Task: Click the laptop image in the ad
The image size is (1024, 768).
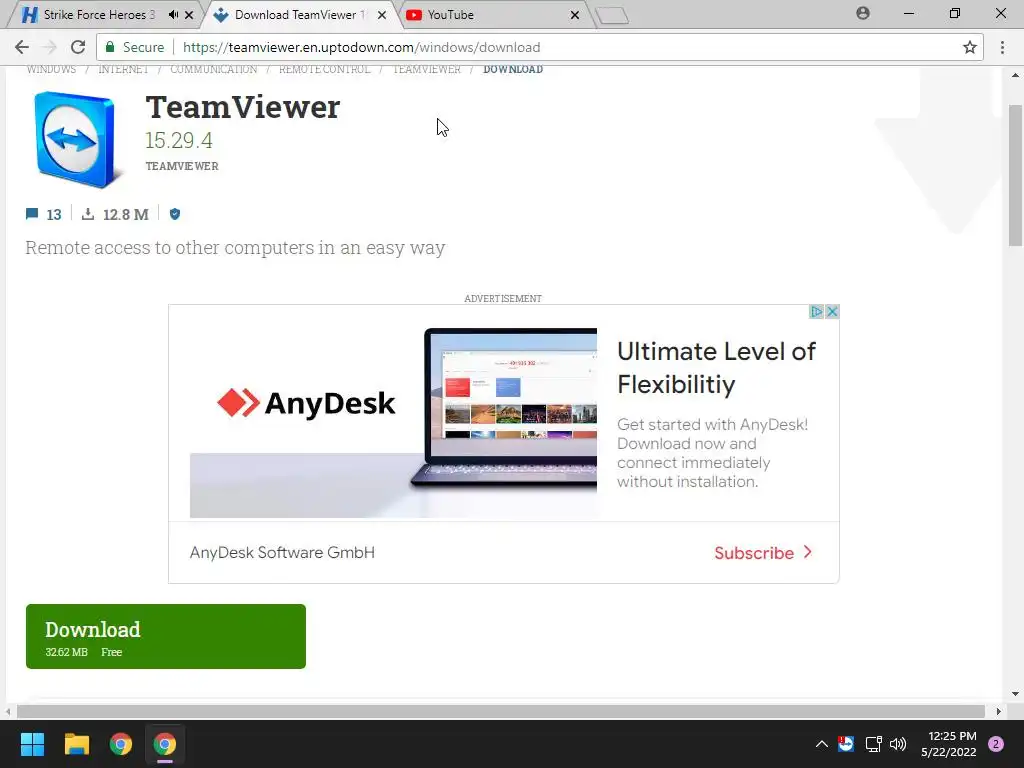Action: [x=503, y=408]
